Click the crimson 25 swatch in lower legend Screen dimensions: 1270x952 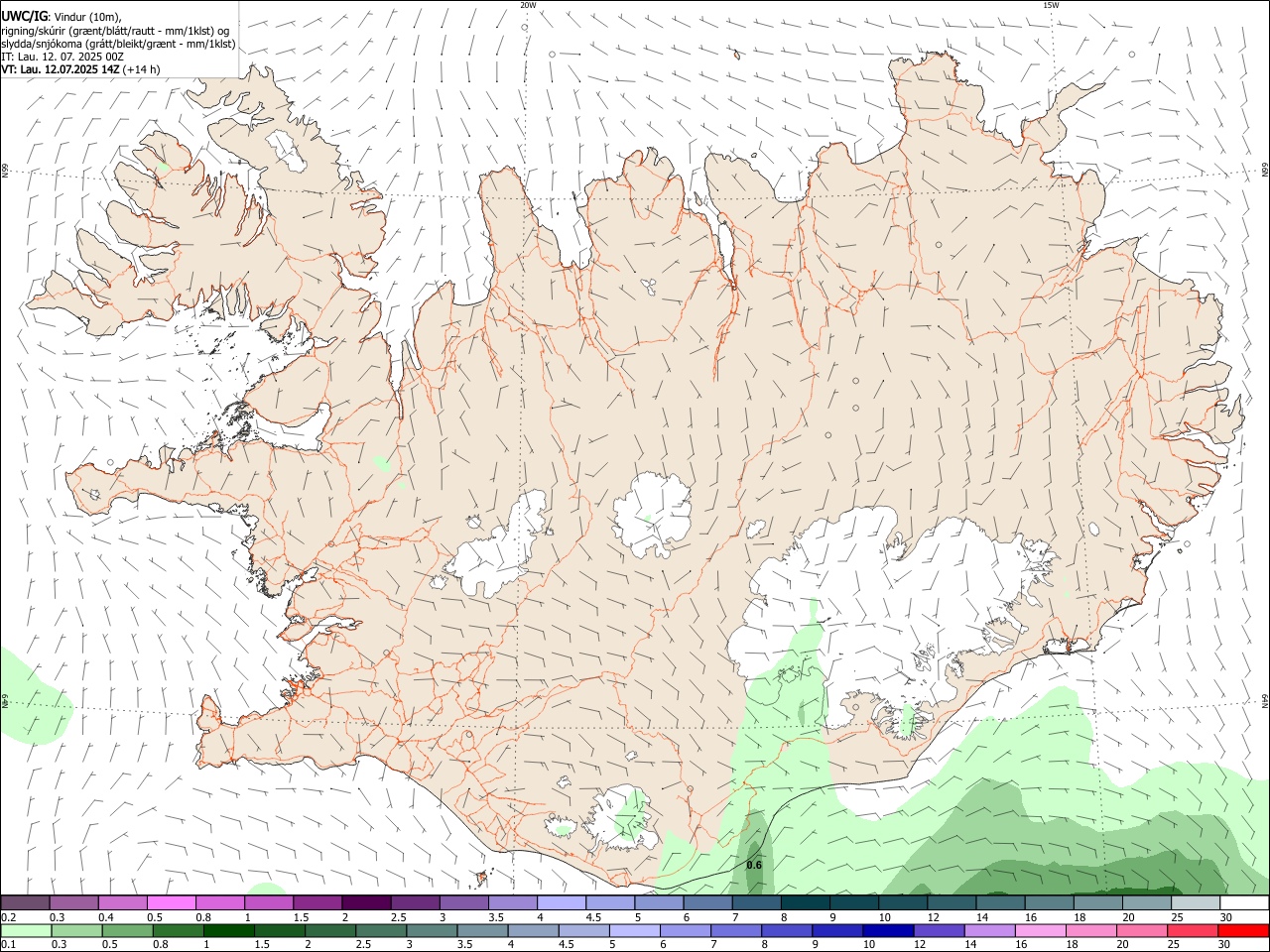1193,931
